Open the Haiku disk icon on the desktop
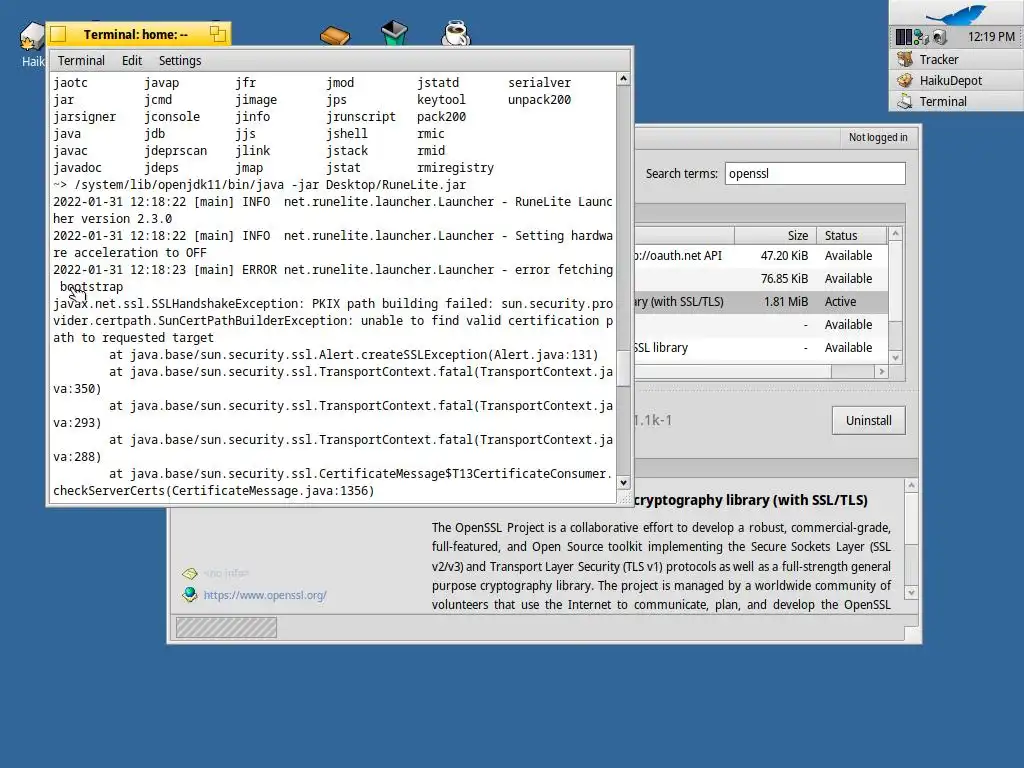The height and width of the screenshot is (768, 1024). [x=31, y=37]
